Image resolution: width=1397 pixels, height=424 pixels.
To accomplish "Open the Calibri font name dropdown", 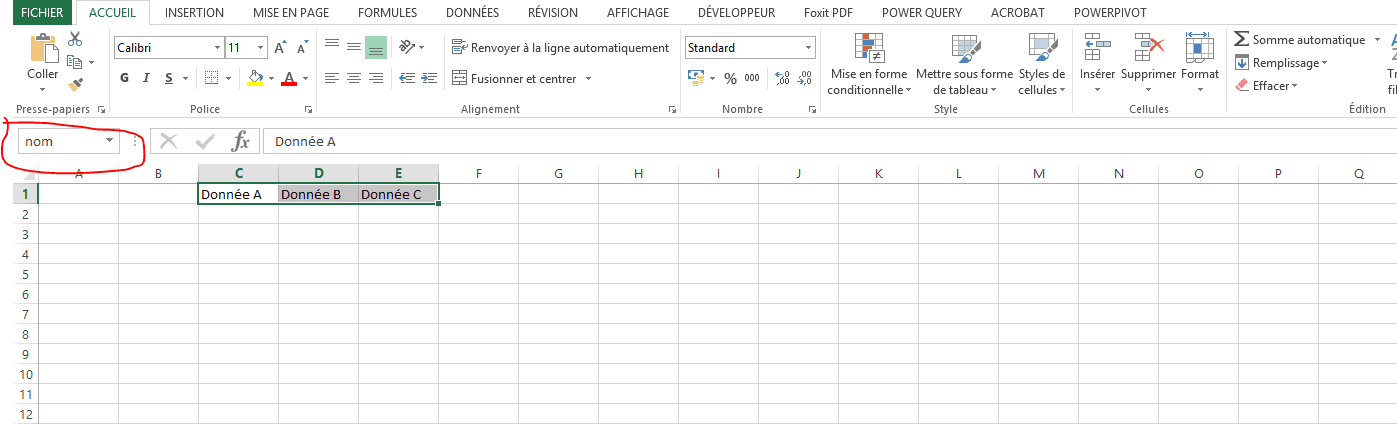I will tap(218, 48).
